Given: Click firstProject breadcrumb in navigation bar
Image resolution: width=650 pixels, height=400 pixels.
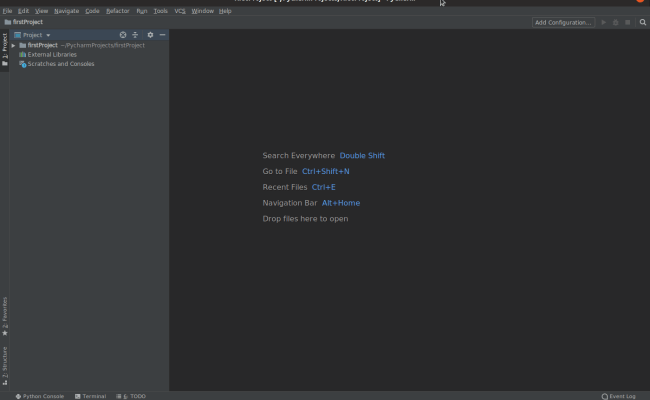Looking at the screenshot, I should click(24, 22).
